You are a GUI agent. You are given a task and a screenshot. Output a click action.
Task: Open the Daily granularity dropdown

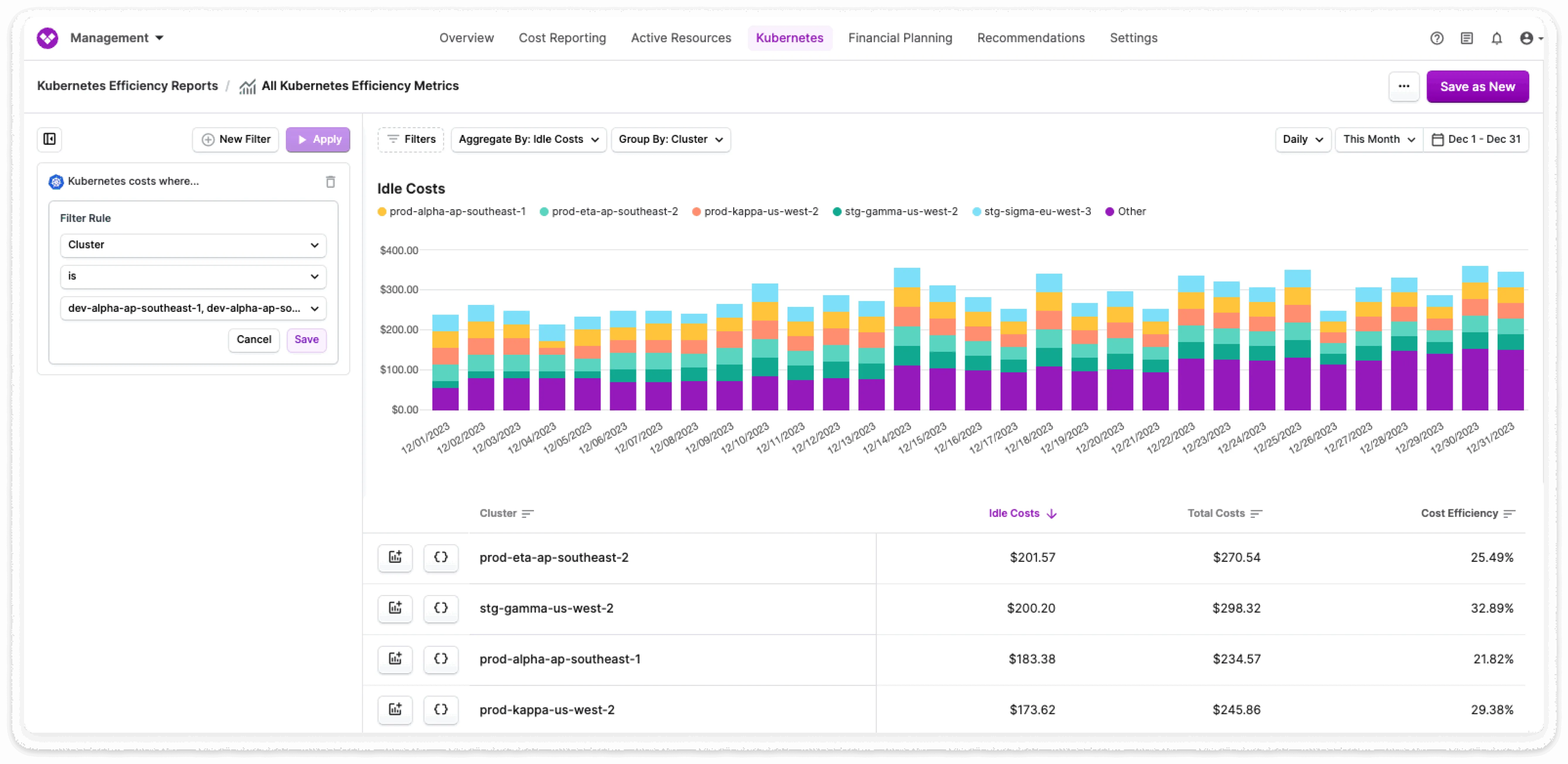click(1303, 140)
